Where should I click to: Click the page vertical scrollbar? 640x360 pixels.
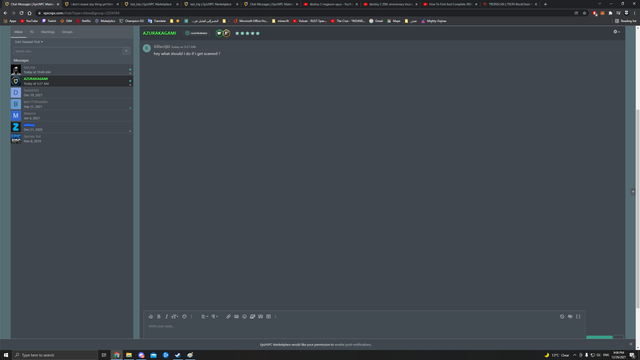click(x=638, y=208)
